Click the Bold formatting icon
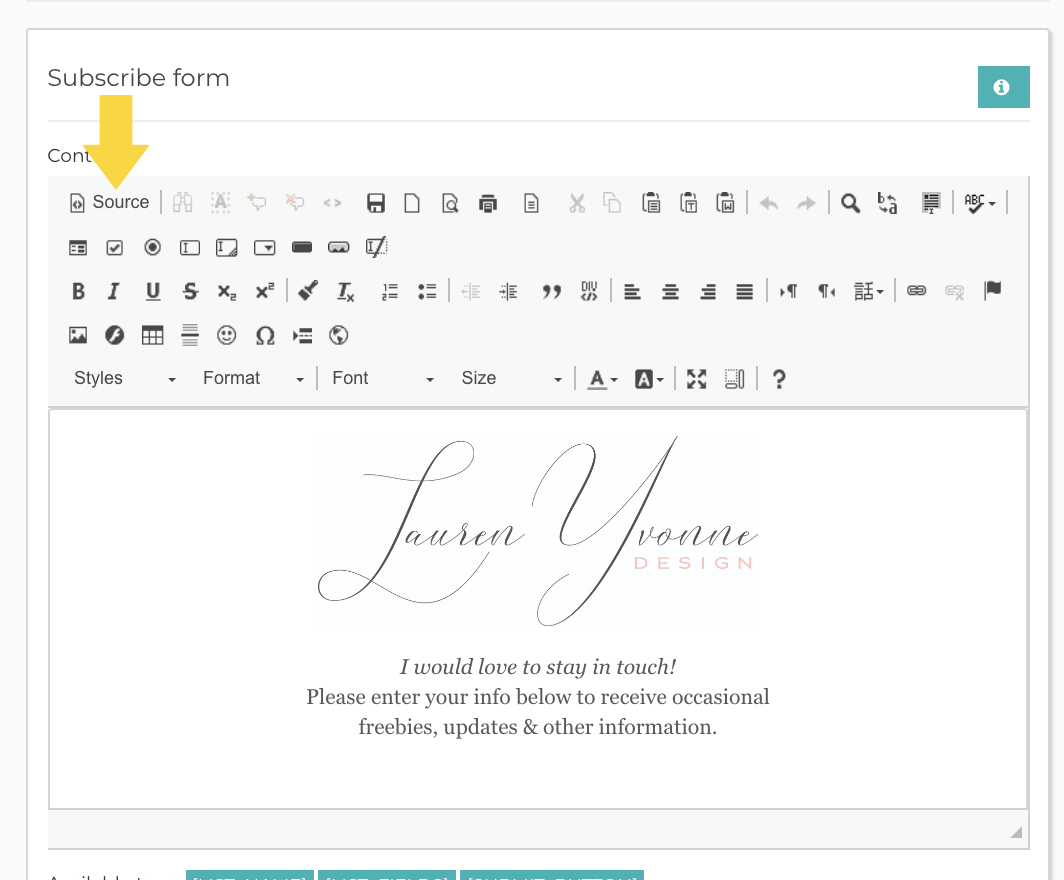This screenshot has height=880, width=1064. pyautogui.click(x=78, y=291)
